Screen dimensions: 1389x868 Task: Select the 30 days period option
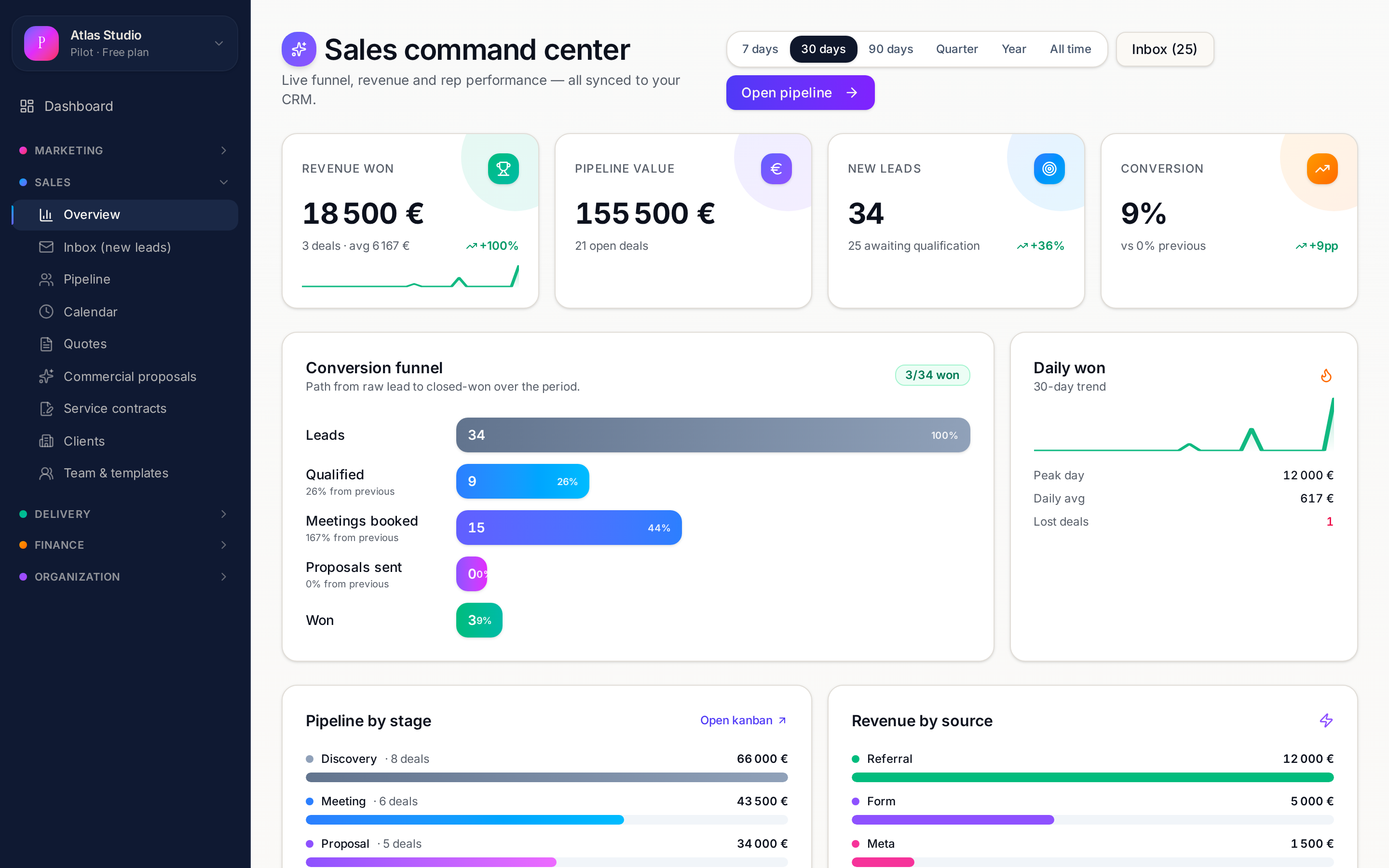coord(823,49)
